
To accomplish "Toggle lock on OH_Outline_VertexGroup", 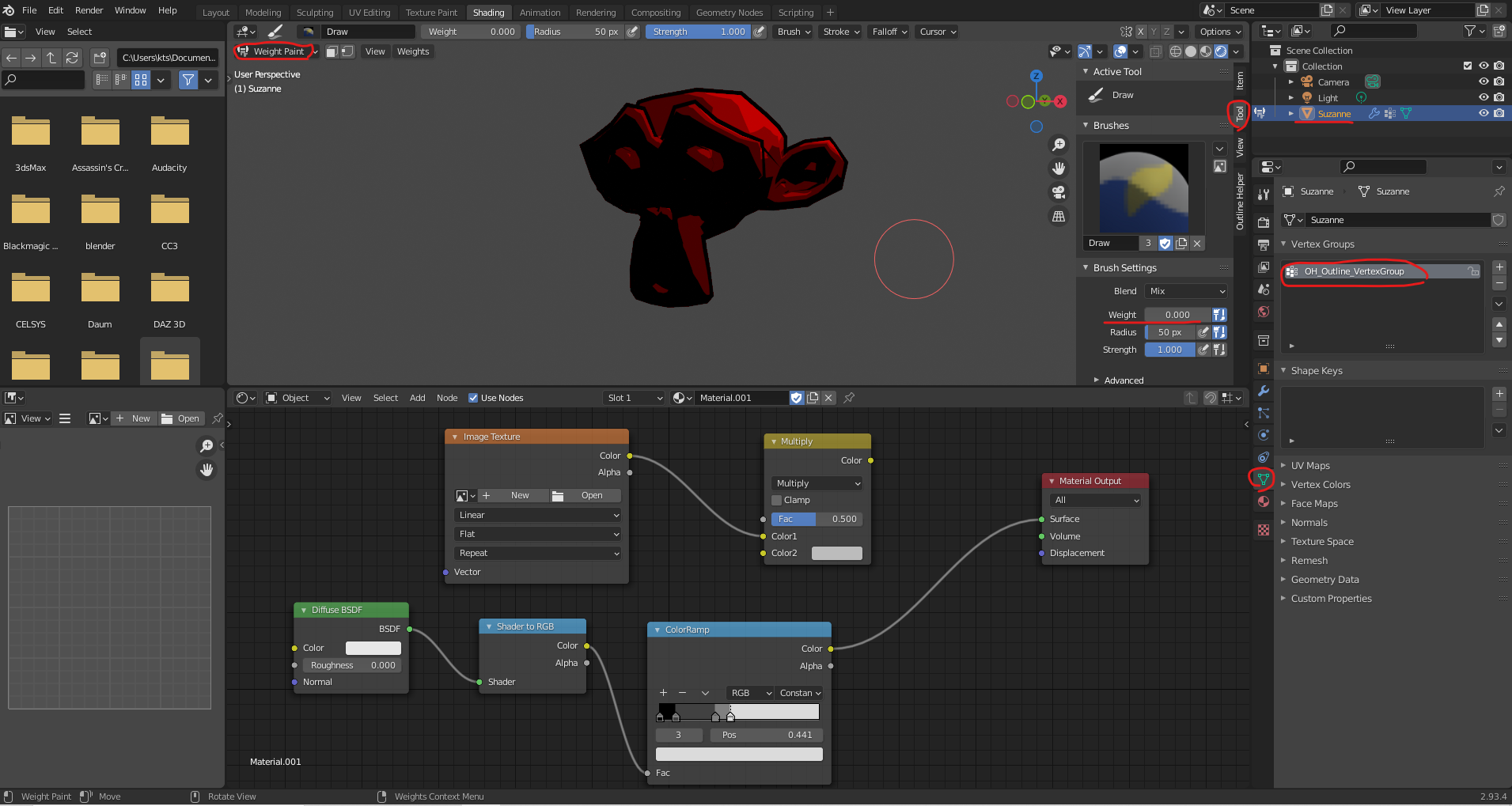I will tap(1473, 271).
